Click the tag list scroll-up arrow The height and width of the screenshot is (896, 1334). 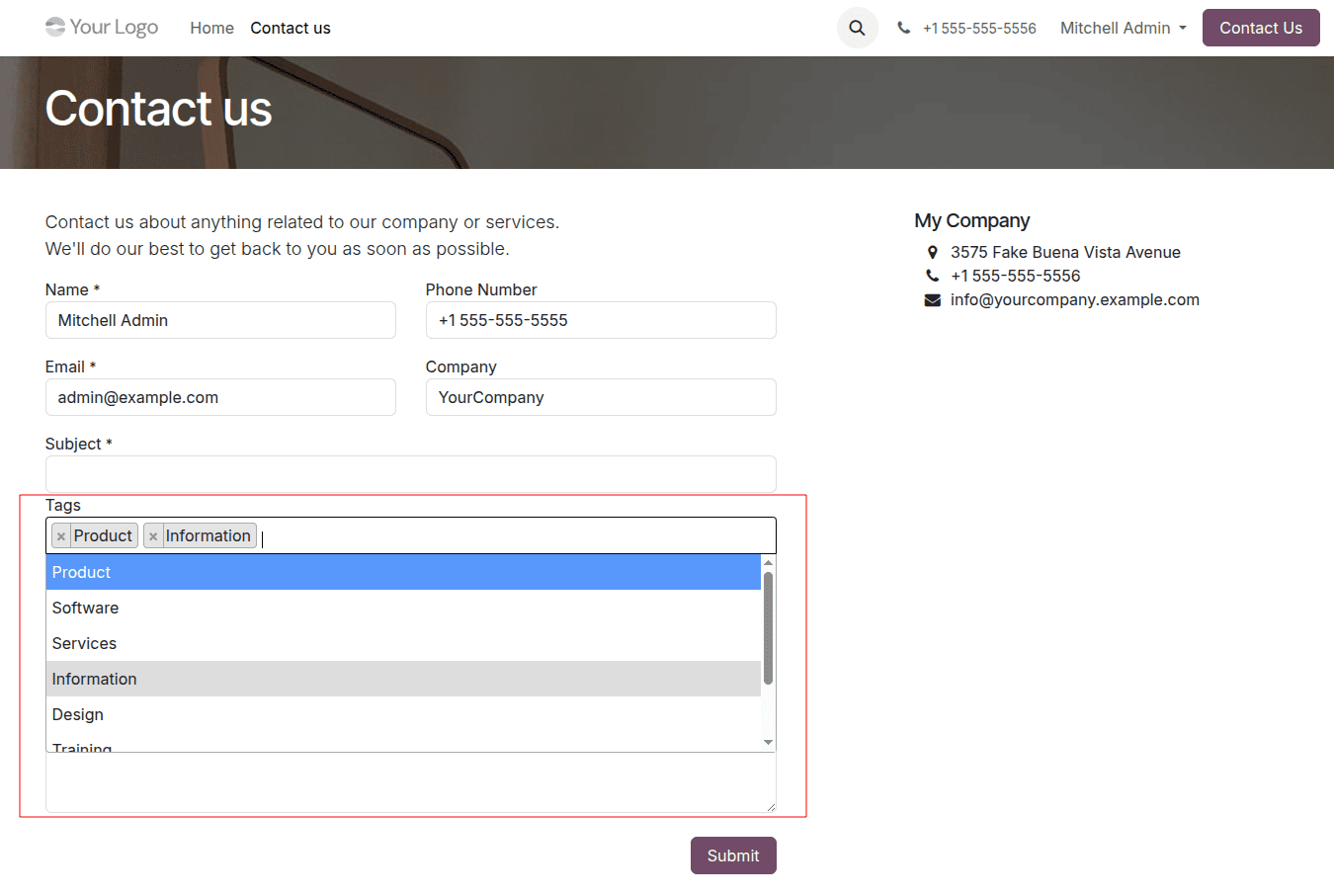(768, 563)
